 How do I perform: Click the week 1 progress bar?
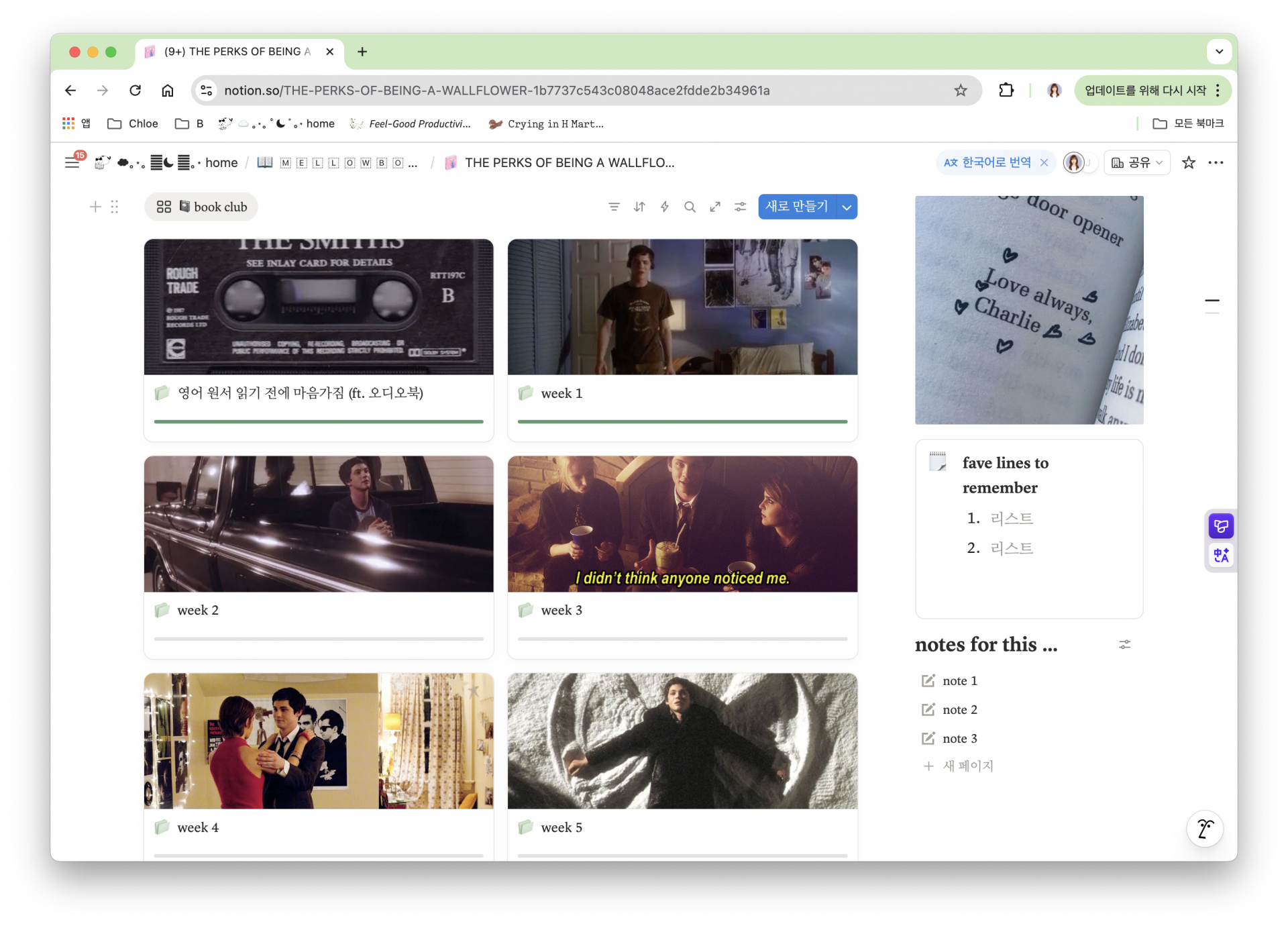pos(682,421)
